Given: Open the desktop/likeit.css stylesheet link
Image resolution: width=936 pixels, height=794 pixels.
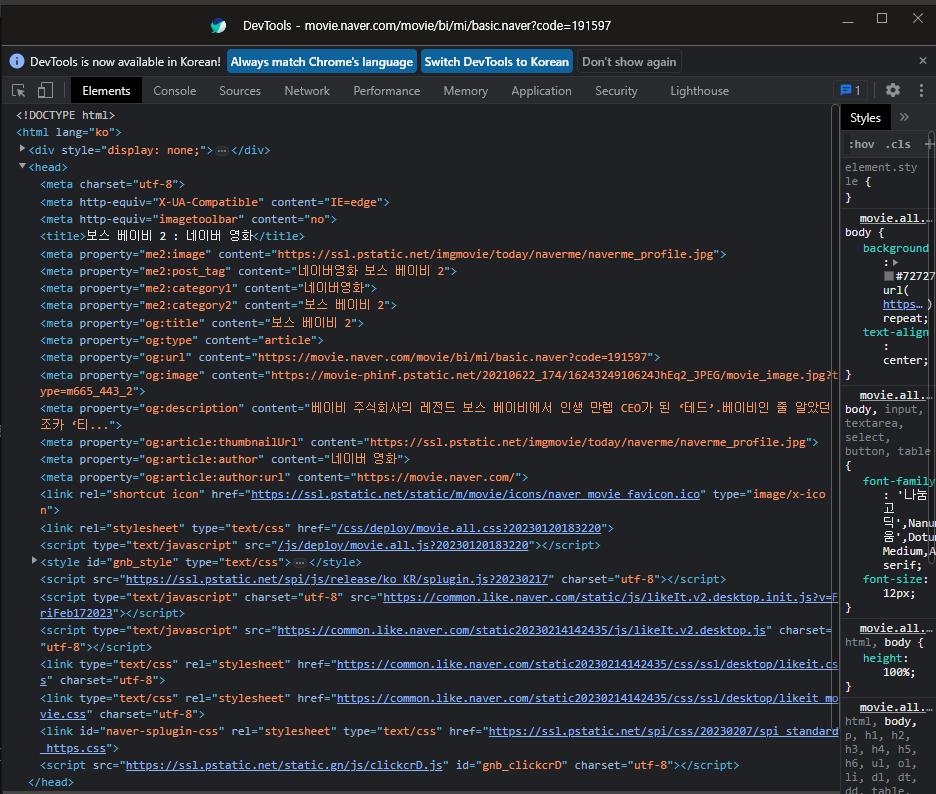Looking at the screenshot, I should point(587,664).
